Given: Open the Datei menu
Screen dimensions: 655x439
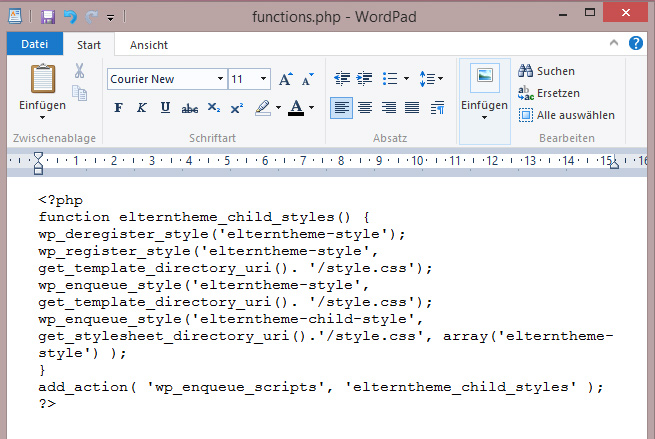Looking at the screenshot, I should pos(35,44).
